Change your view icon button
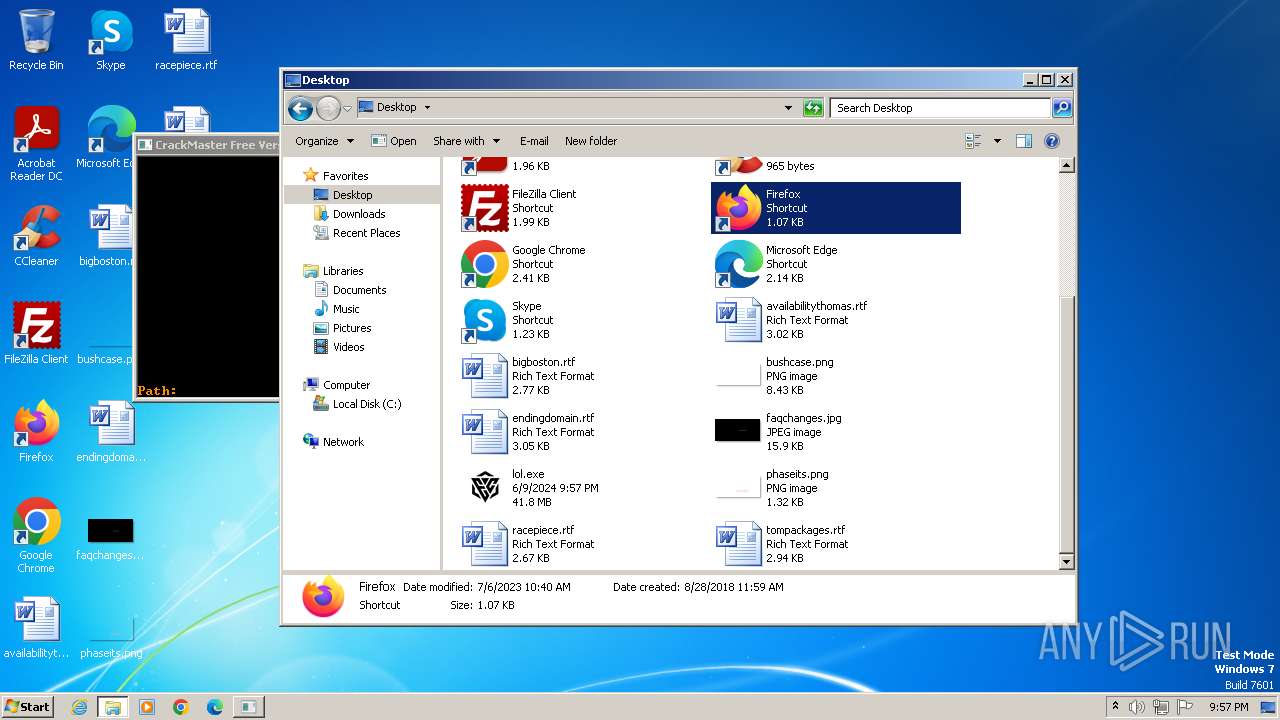 (973, 141)
